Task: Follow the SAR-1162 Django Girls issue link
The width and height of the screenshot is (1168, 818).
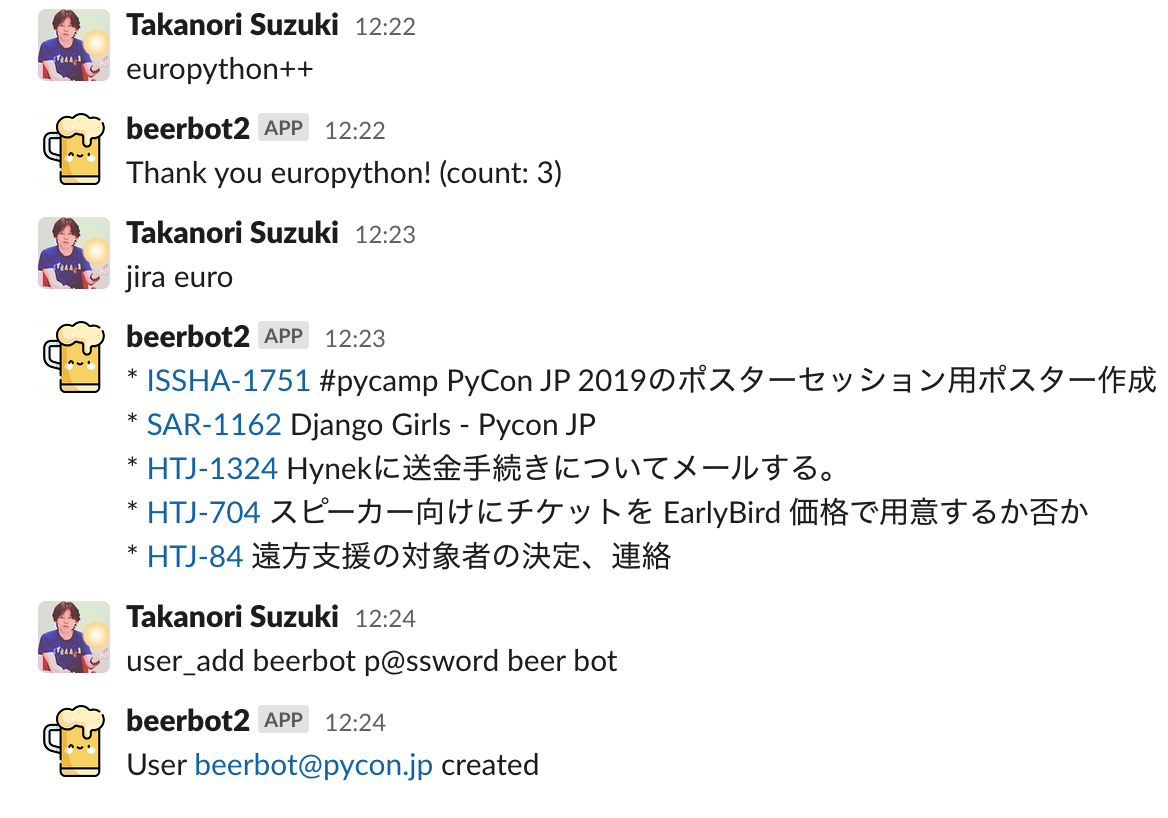Action: coord(214,425)
